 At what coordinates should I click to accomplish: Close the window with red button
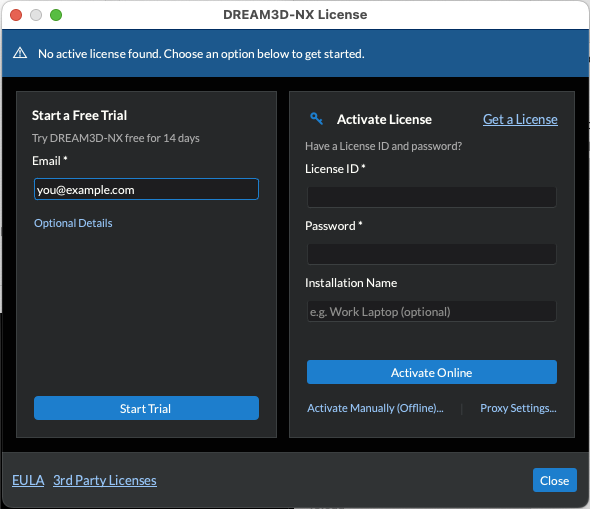[16, 15]
